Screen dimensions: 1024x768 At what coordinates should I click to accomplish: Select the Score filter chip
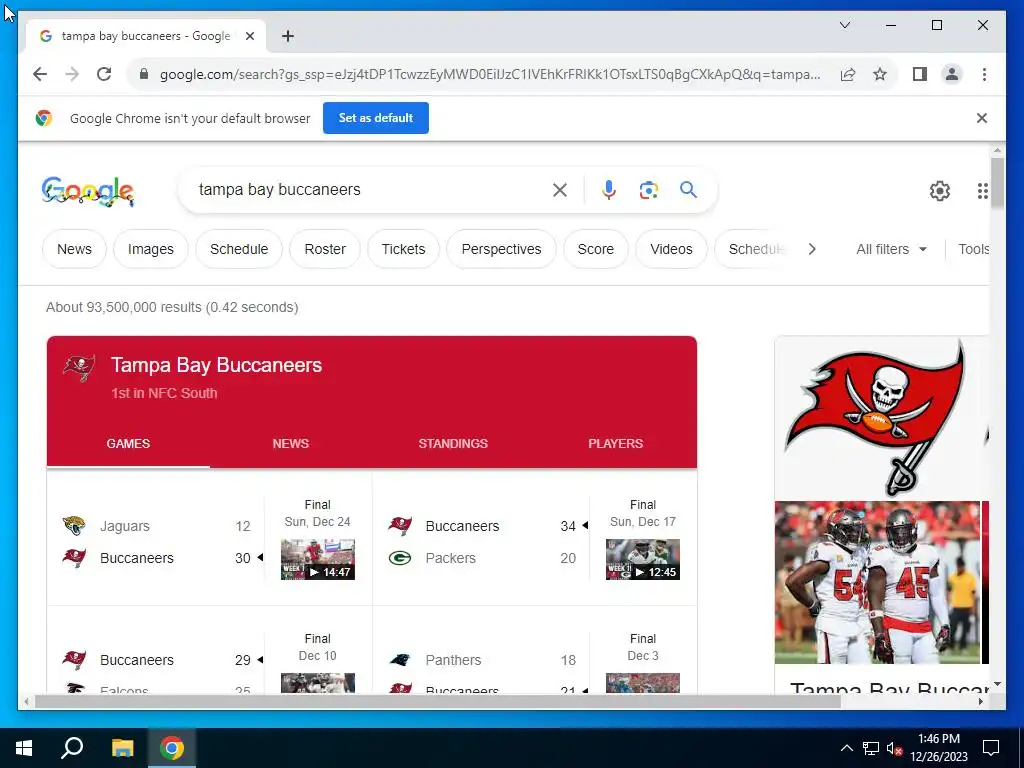596,249
